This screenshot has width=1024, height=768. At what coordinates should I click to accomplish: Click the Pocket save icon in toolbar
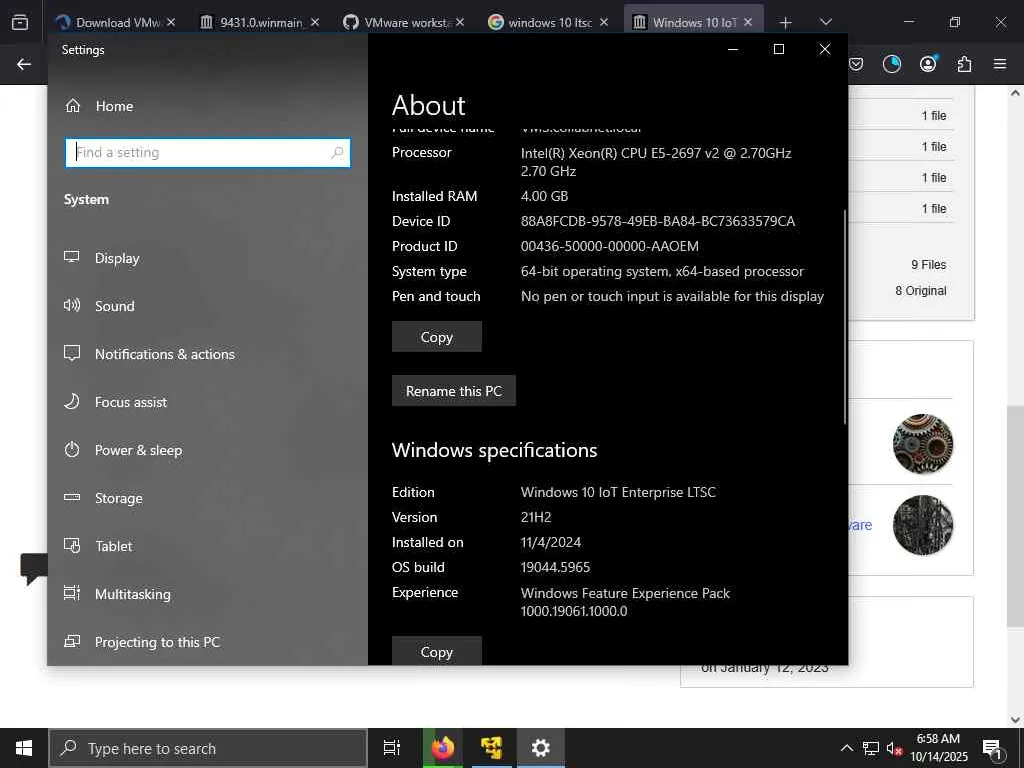856,64
